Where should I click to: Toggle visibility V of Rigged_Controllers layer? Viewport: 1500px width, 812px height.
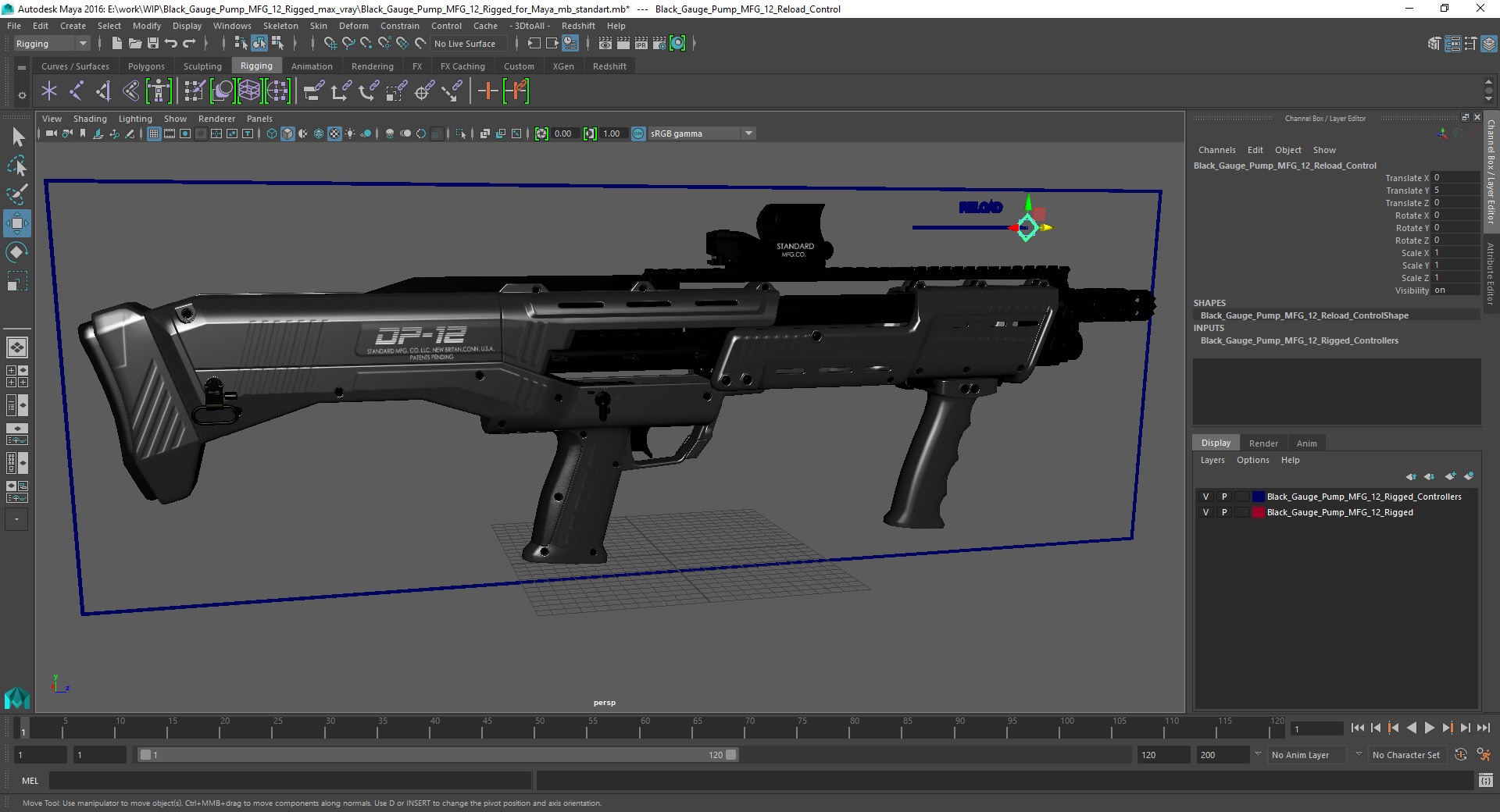1205,497
